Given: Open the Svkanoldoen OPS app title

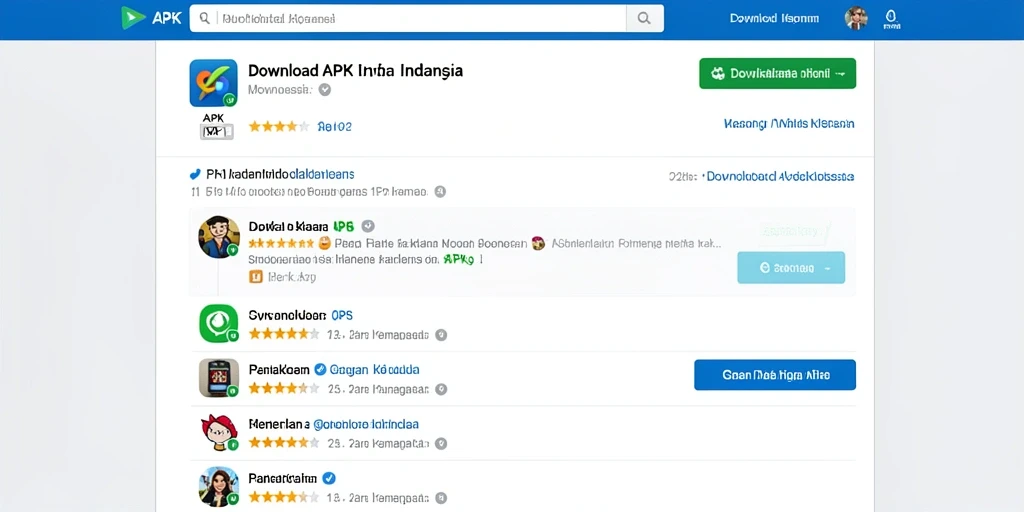Looking at the screenshot, I should tap(300, 315).
